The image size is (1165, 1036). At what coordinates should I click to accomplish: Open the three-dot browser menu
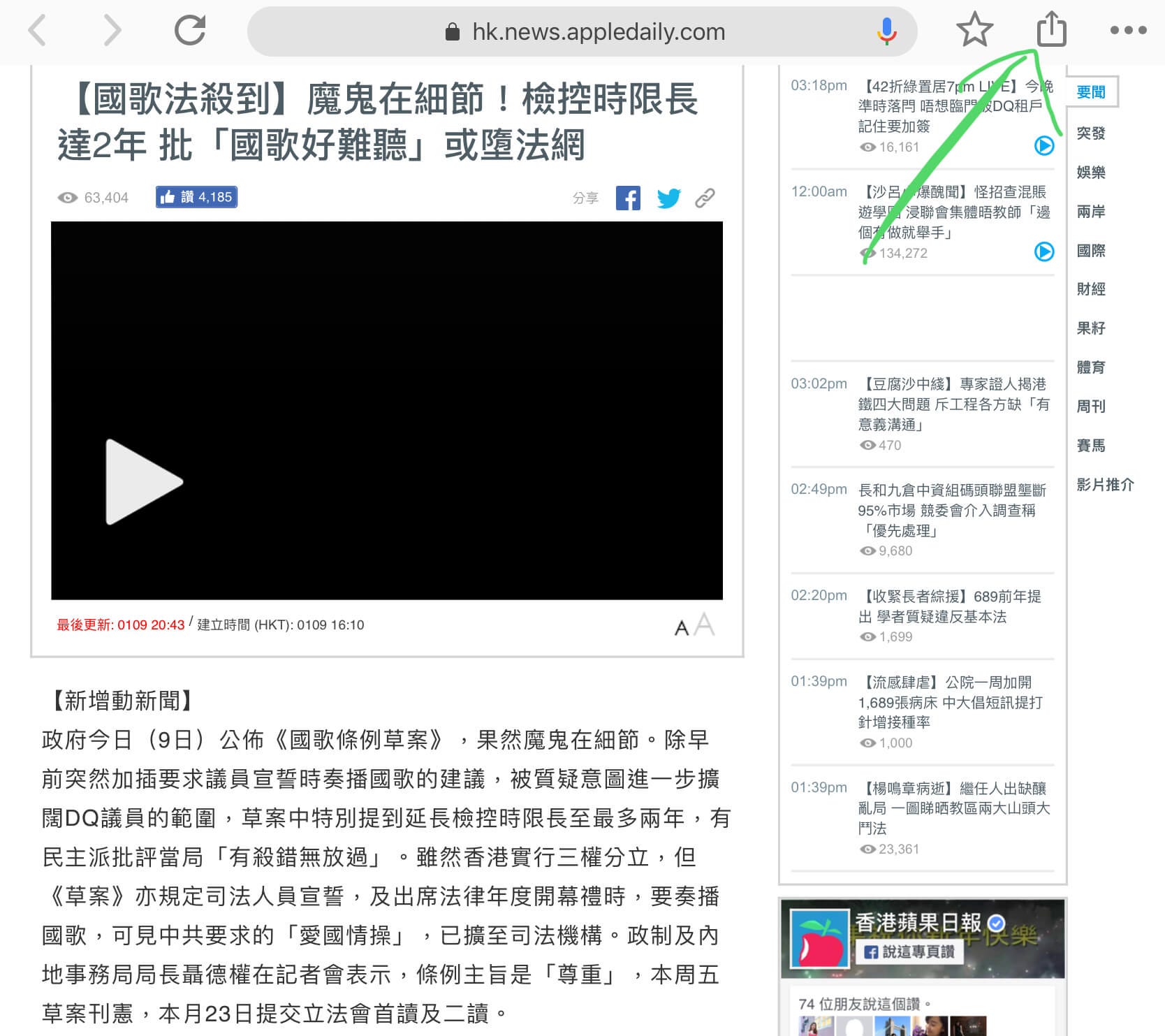[x=1128, y=30]
